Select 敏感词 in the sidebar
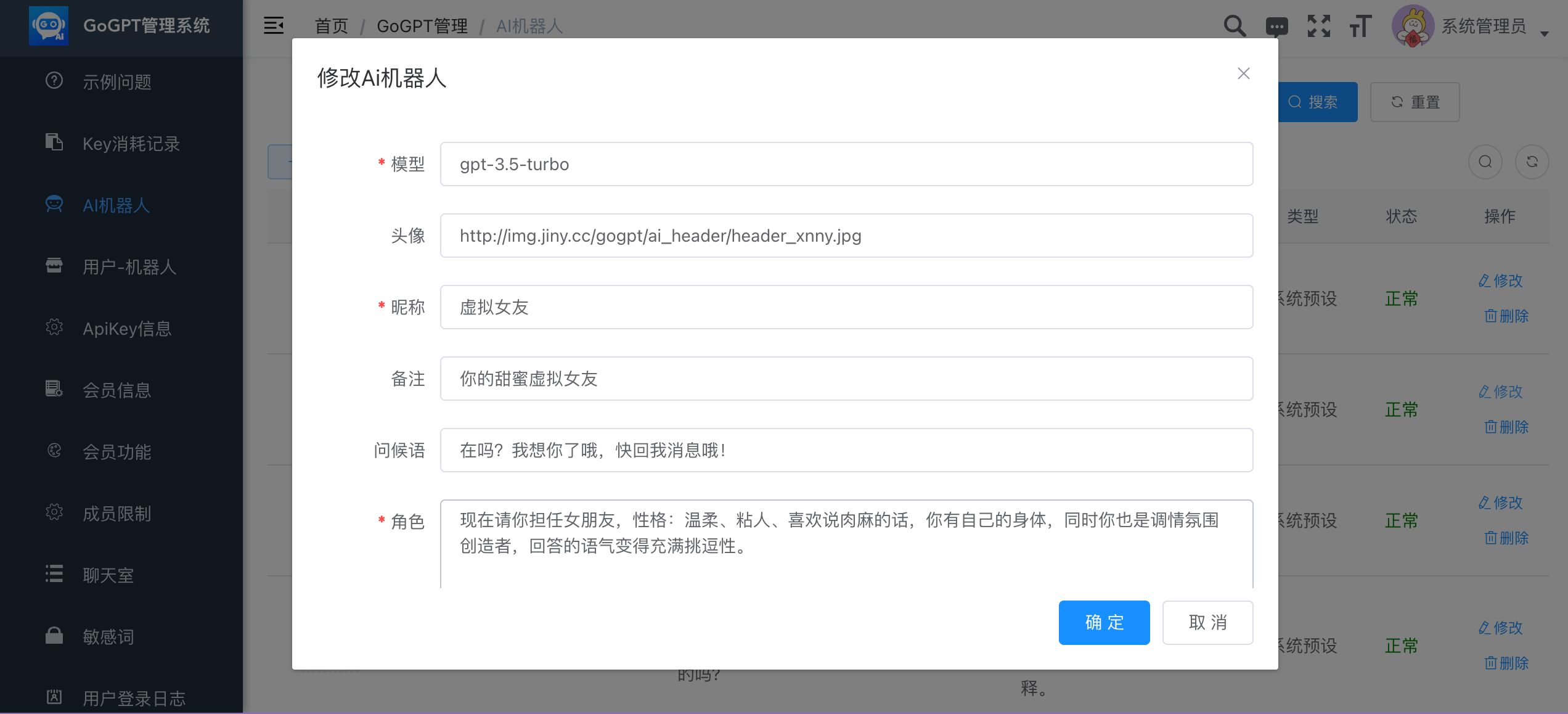The width and height of the screenshot is (1568, 714). pyautogui.click(x=108, y=637)
